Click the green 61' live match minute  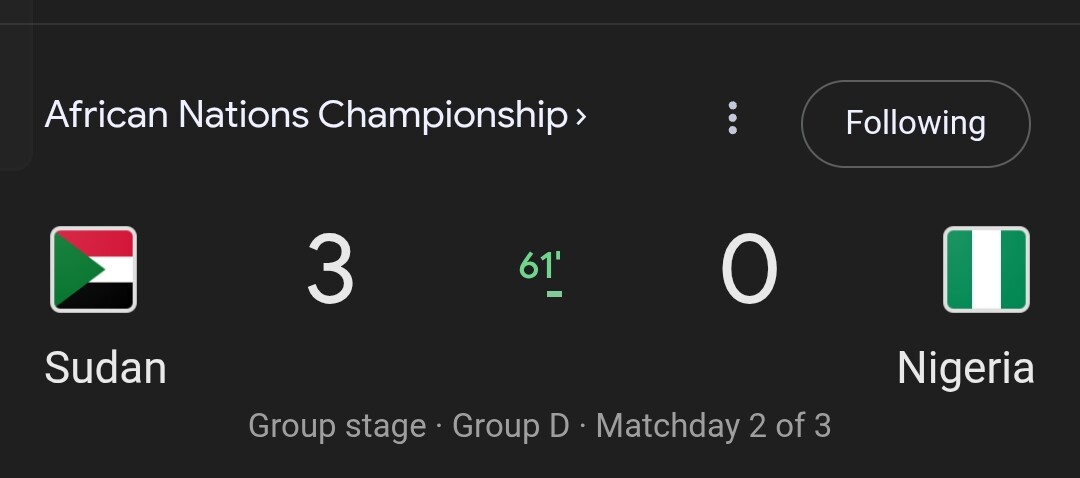[540, 265]
